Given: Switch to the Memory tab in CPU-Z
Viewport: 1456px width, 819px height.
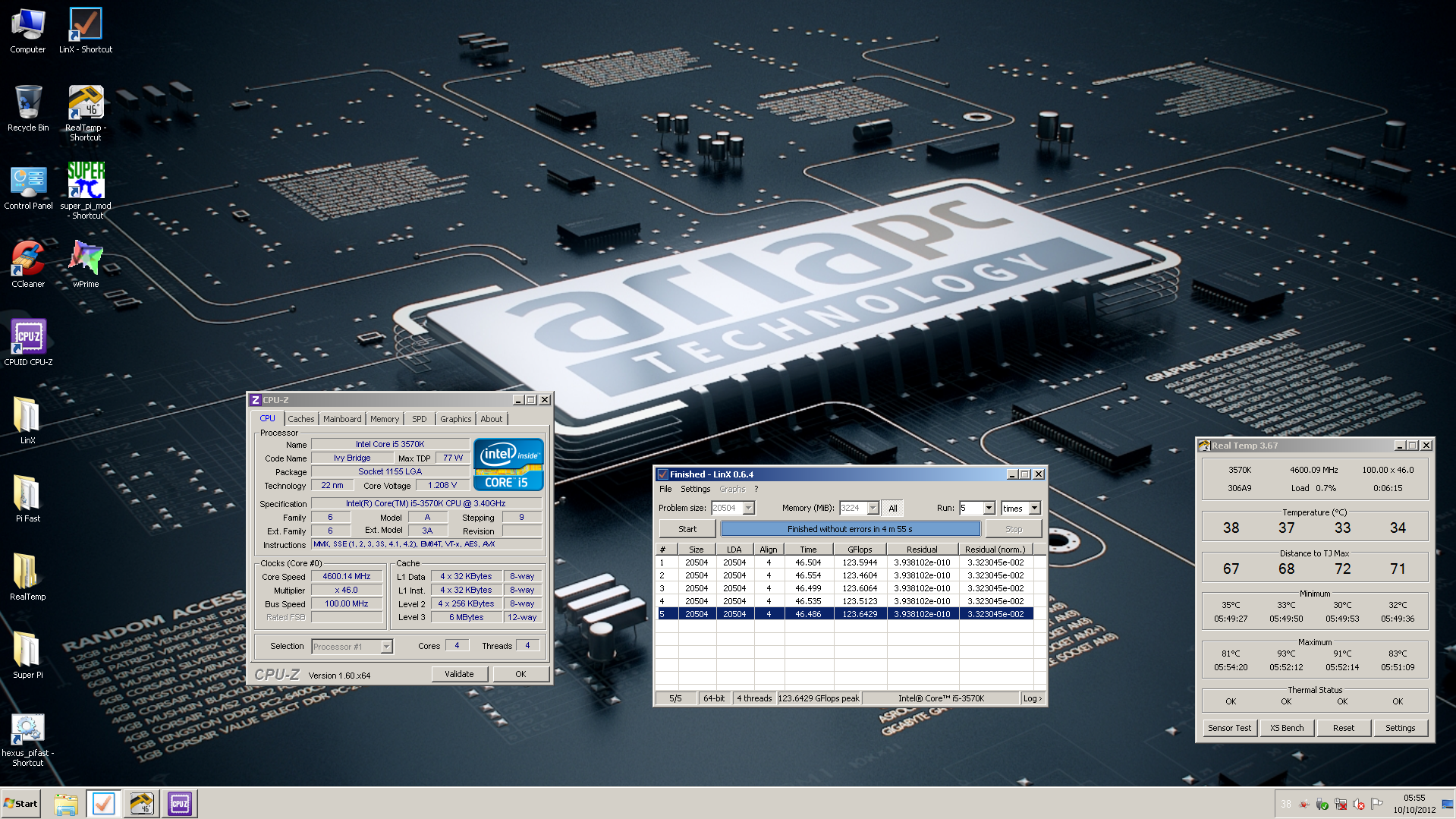Looking at the screenshot, I should [384, 419].
